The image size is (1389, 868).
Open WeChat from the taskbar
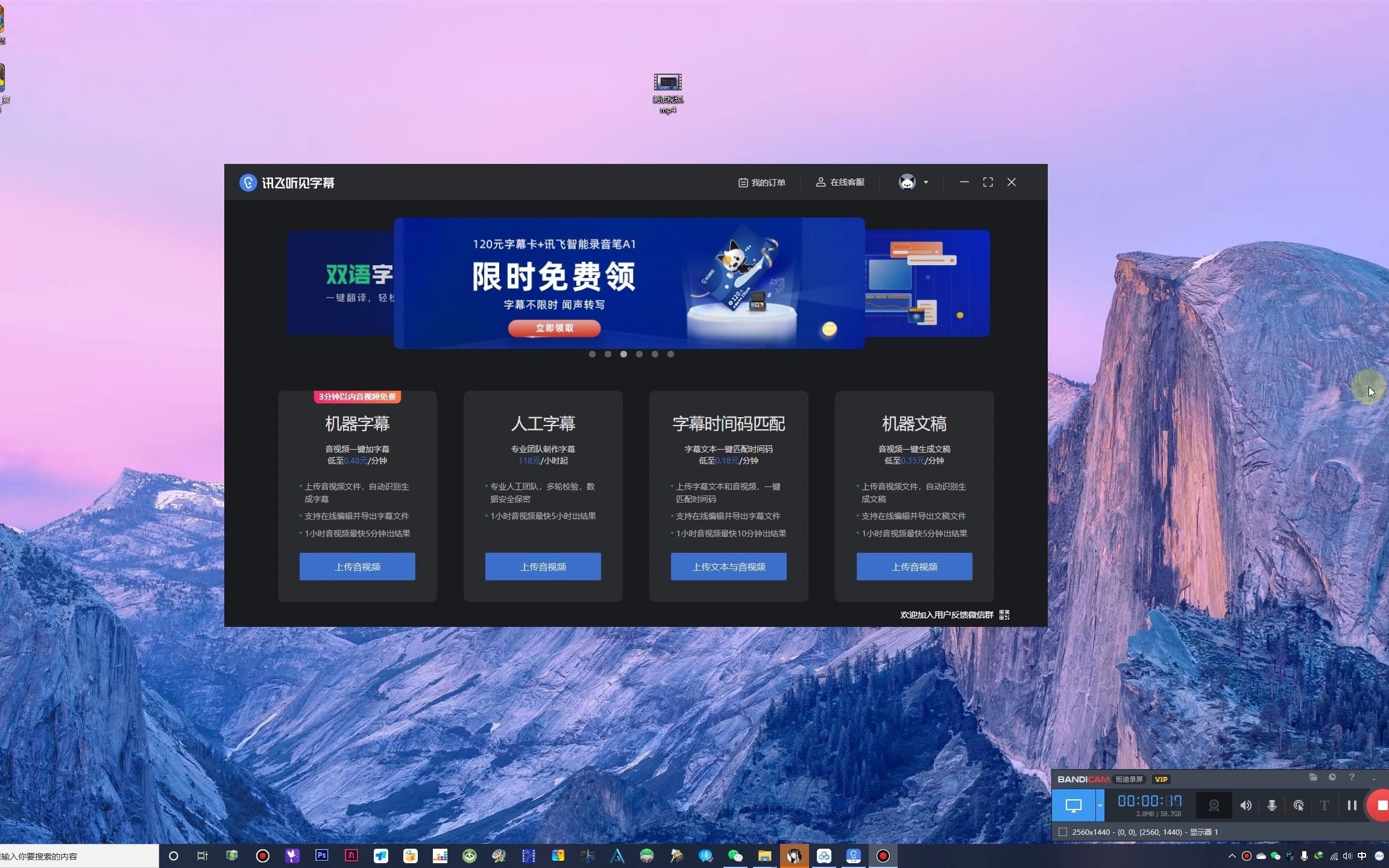(735, 856)
